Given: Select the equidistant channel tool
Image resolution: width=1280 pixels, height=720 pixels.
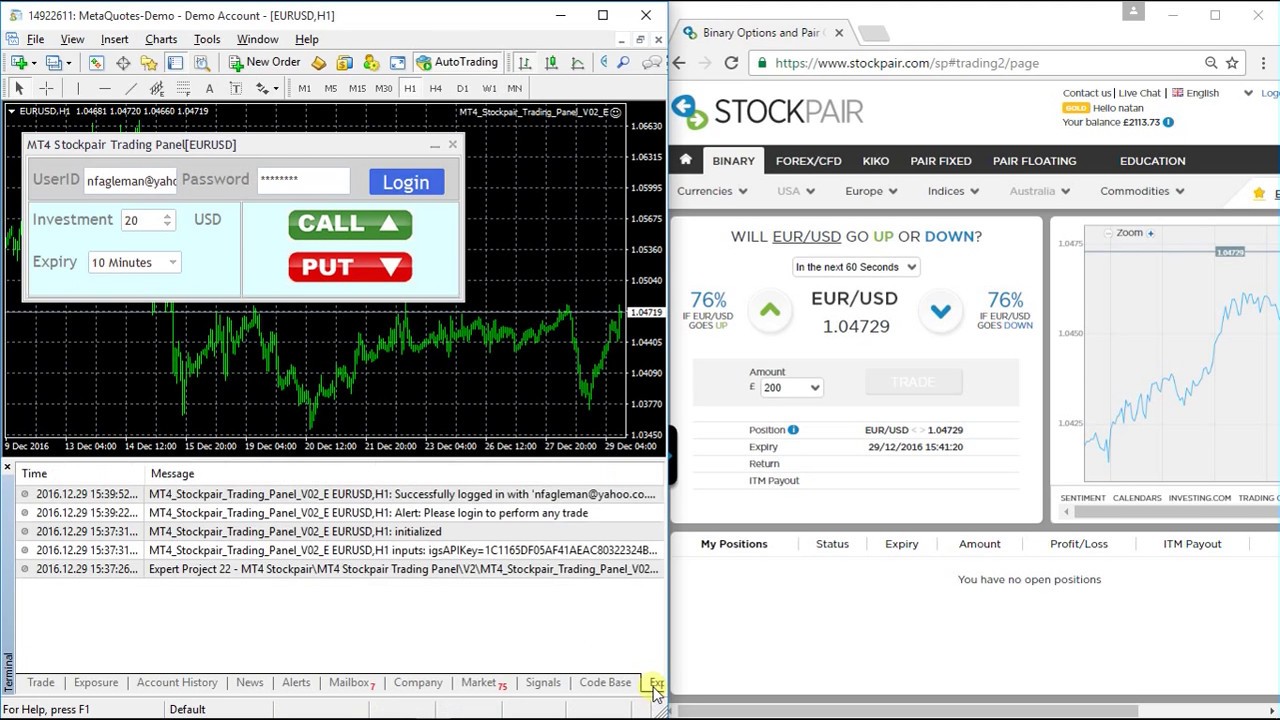Looking at the screenshot, I should [157, 88].
